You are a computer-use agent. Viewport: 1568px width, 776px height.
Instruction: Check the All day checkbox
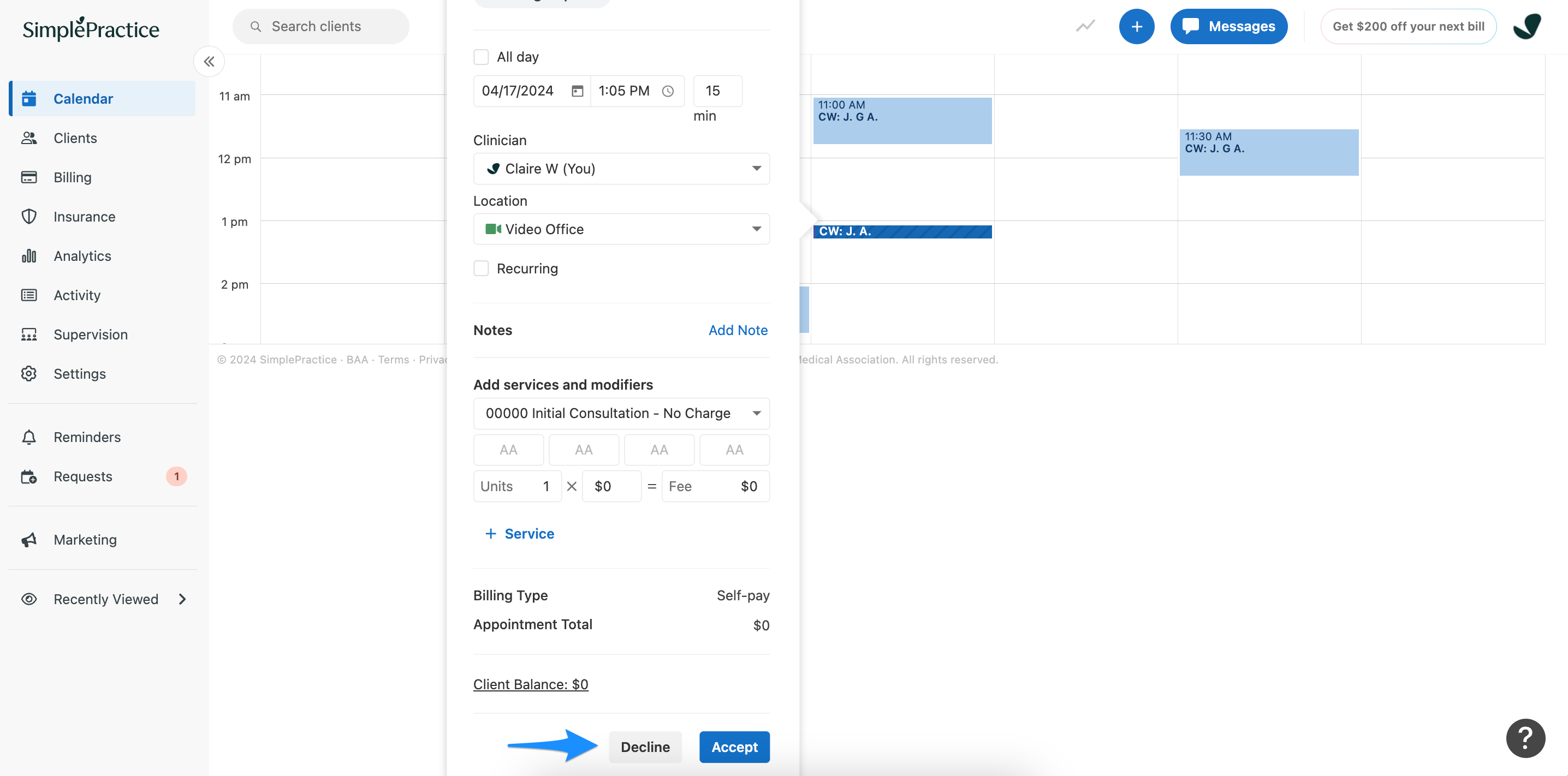(481, 57)
